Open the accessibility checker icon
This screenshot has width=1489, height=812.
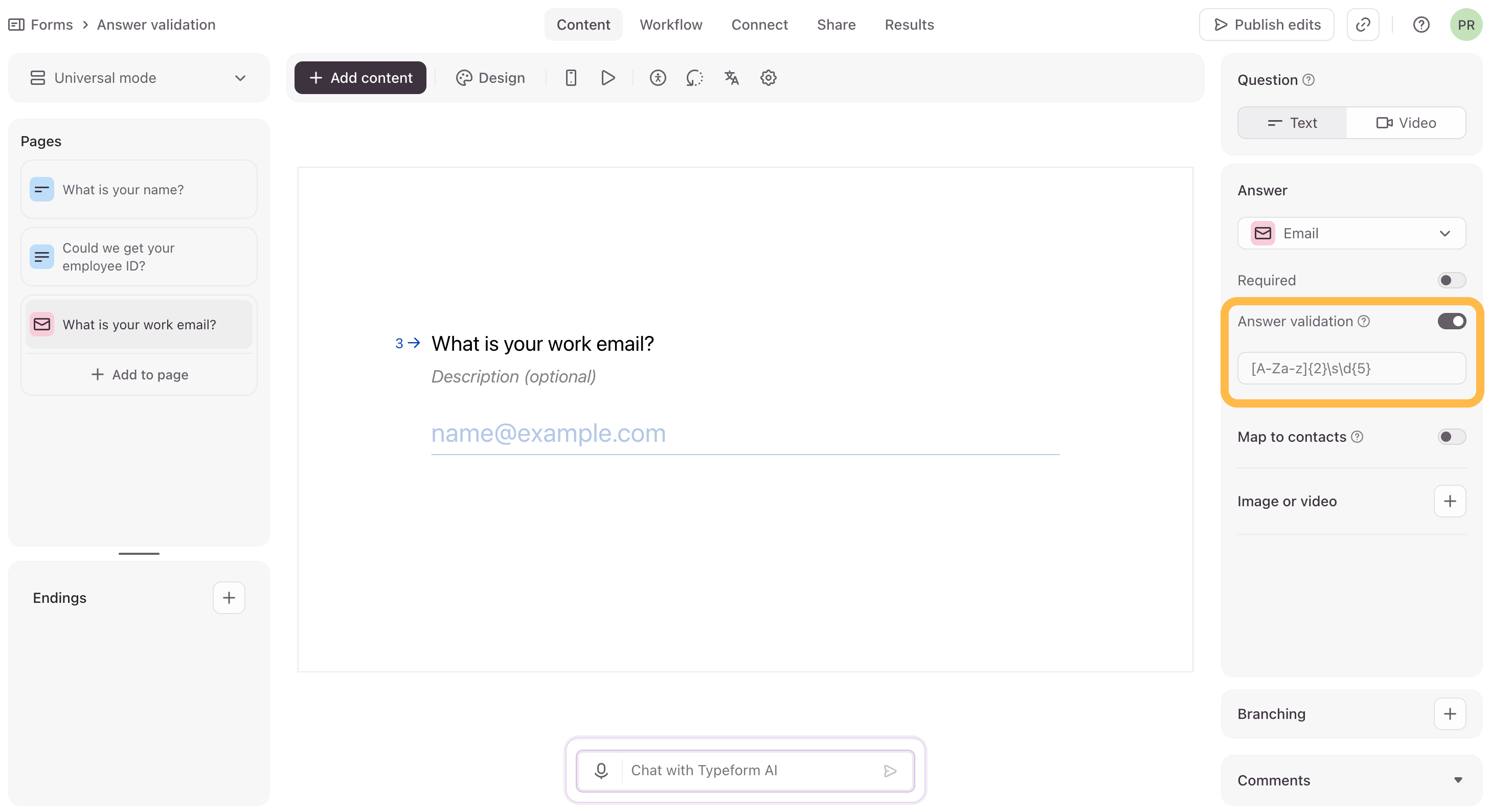(658, 77)
